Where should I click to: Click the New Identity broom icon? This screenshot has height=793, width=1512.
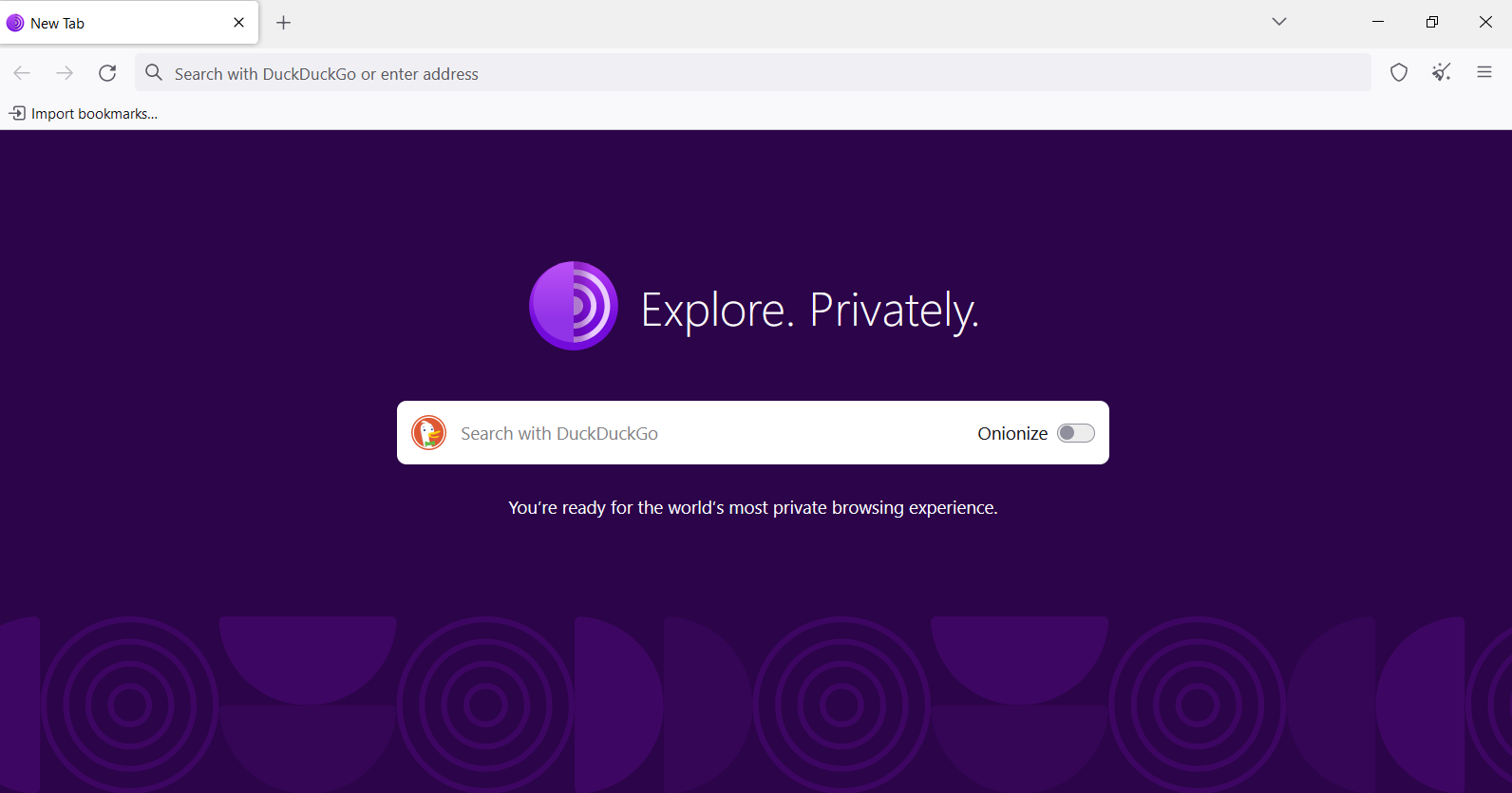pos(1442,72)
